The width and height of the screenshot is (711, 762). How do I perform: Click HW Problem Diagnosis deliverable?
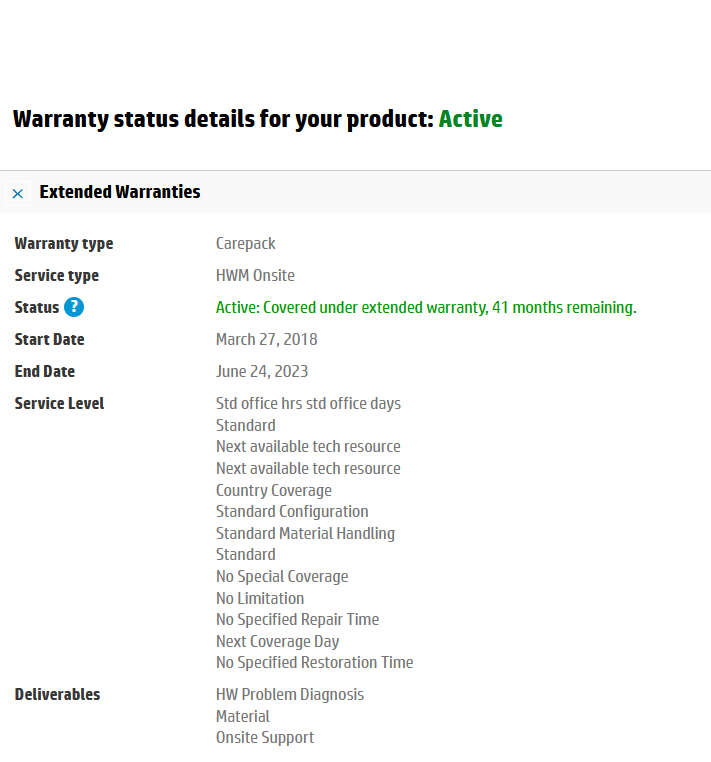290,694
